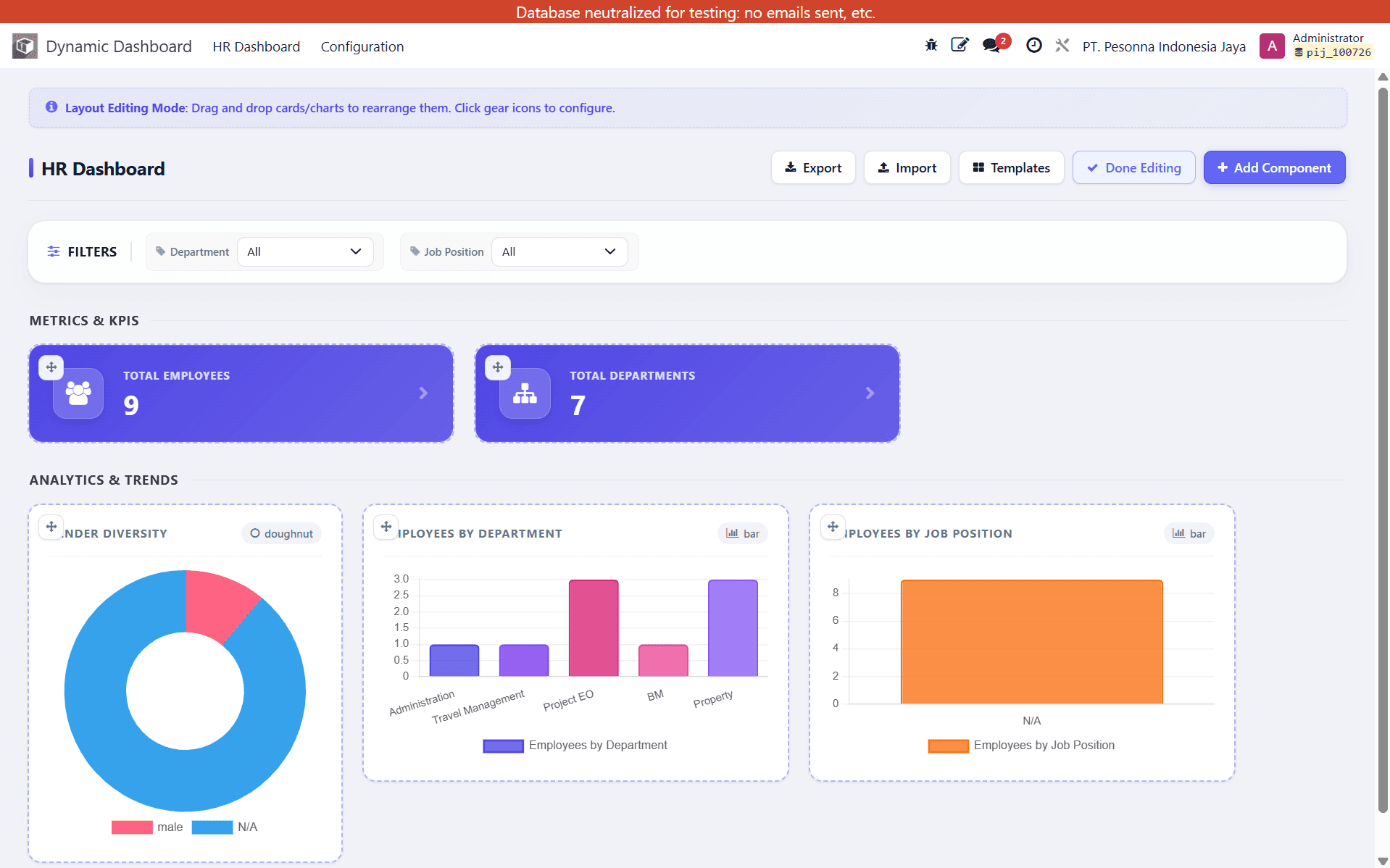Screen dimensions: 1390x868
Task: Click the Total Employees people icon
Action: coord(78,393)
